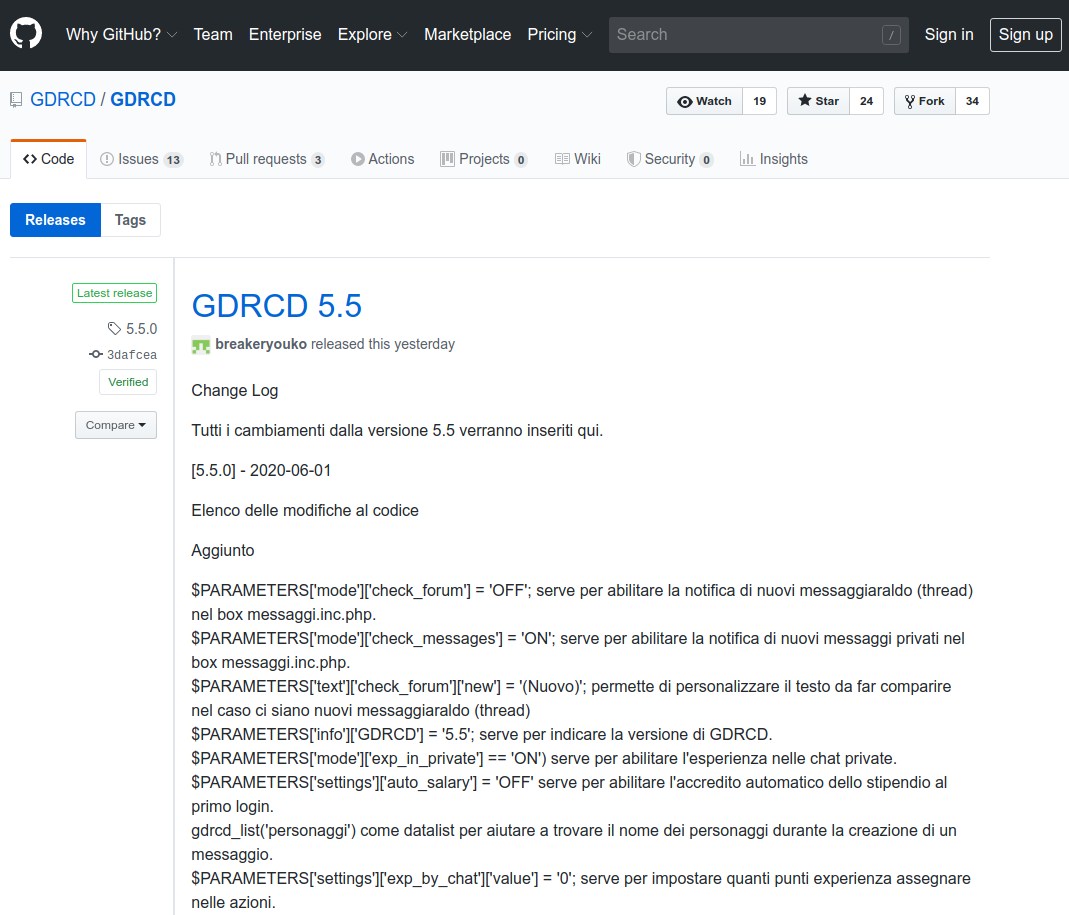This screenshot has height=915, width=1069.
Task: Click the repository book icon beside GDRCD
Action: [x=16, y=100]
